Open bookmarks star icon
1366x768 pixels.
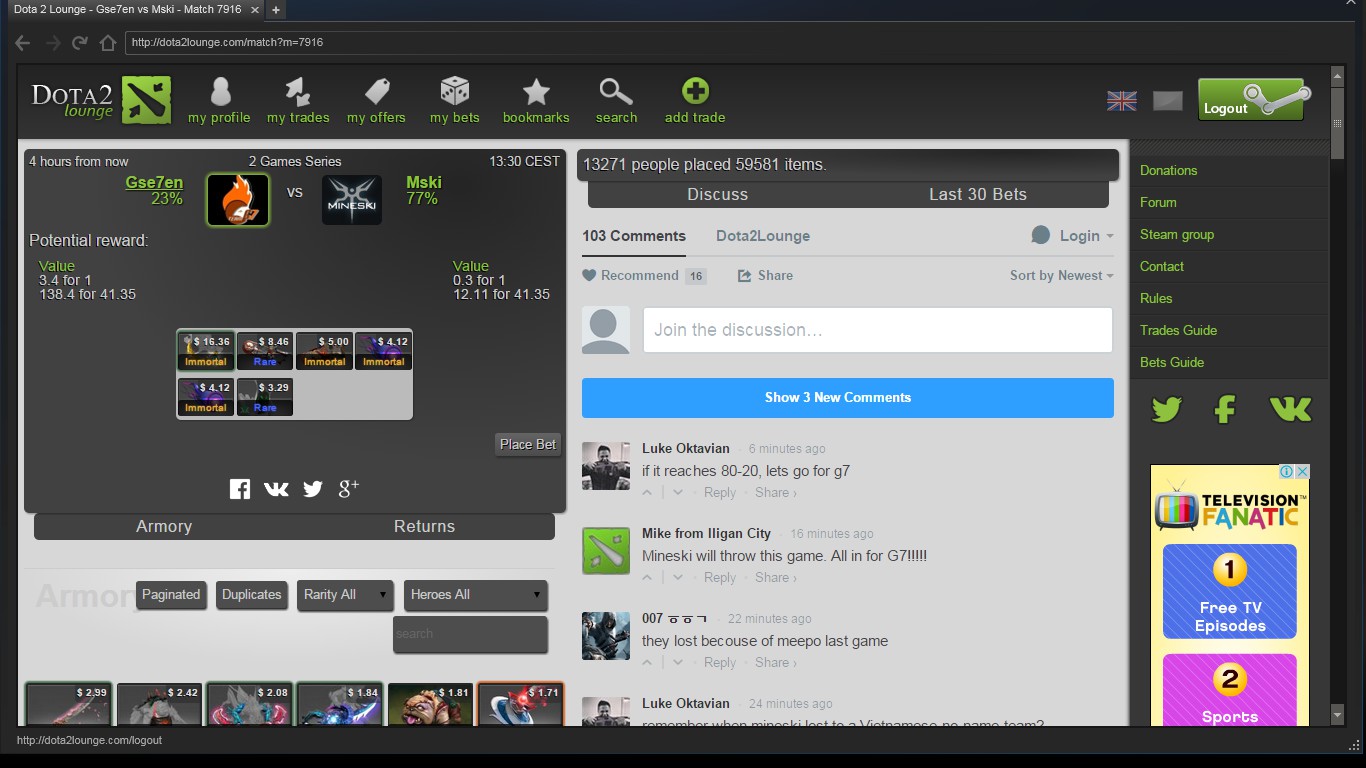pyautogui.click(x=537, y=92)
